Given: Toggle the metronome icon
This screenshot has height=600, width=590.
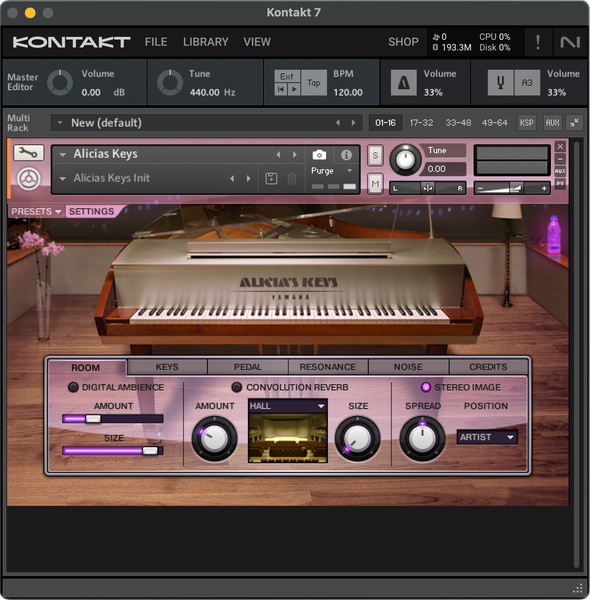Looking at the screenshot, I should click(404, 82).
